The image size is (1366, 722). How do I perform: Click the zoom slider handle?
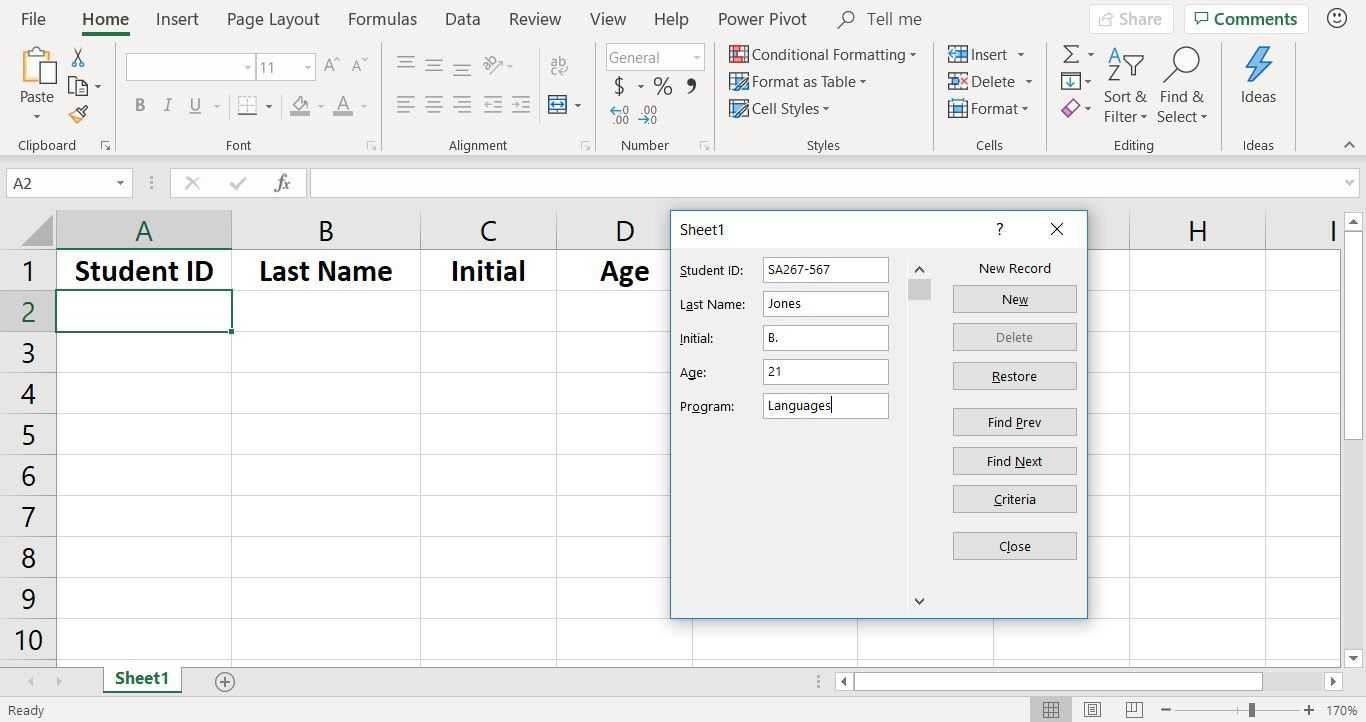click(1251, 710)
